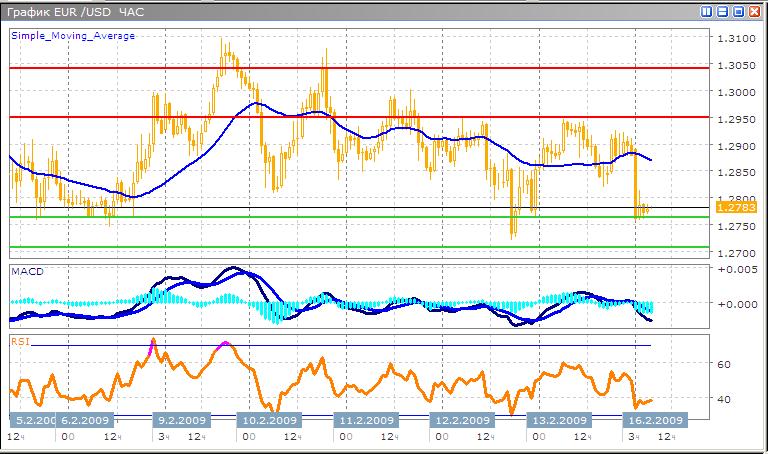This screenshot has width=768, height=454.
Task: Maximize the EUR/USD chart window
Action: point(738,12)
